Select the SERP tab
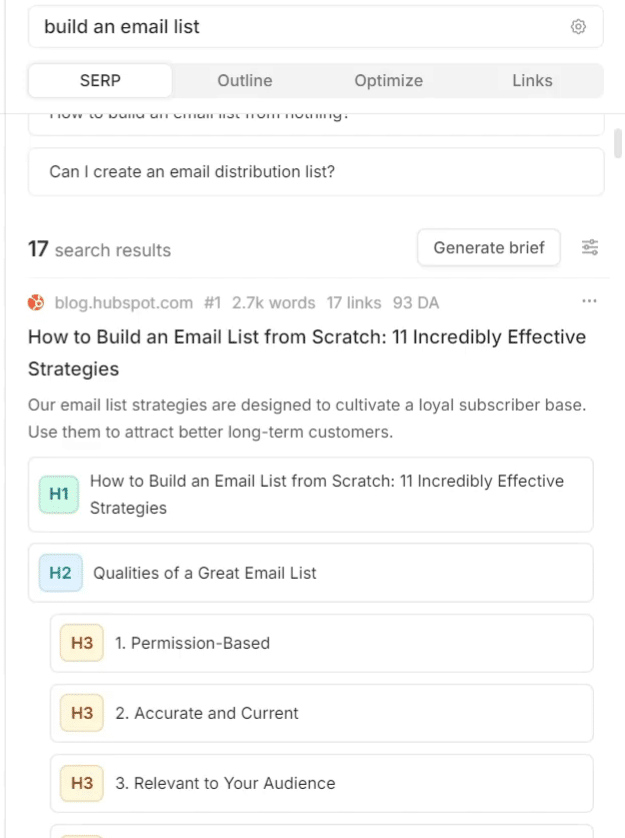This screenshot has width=625, height=838. pos(100,81)
